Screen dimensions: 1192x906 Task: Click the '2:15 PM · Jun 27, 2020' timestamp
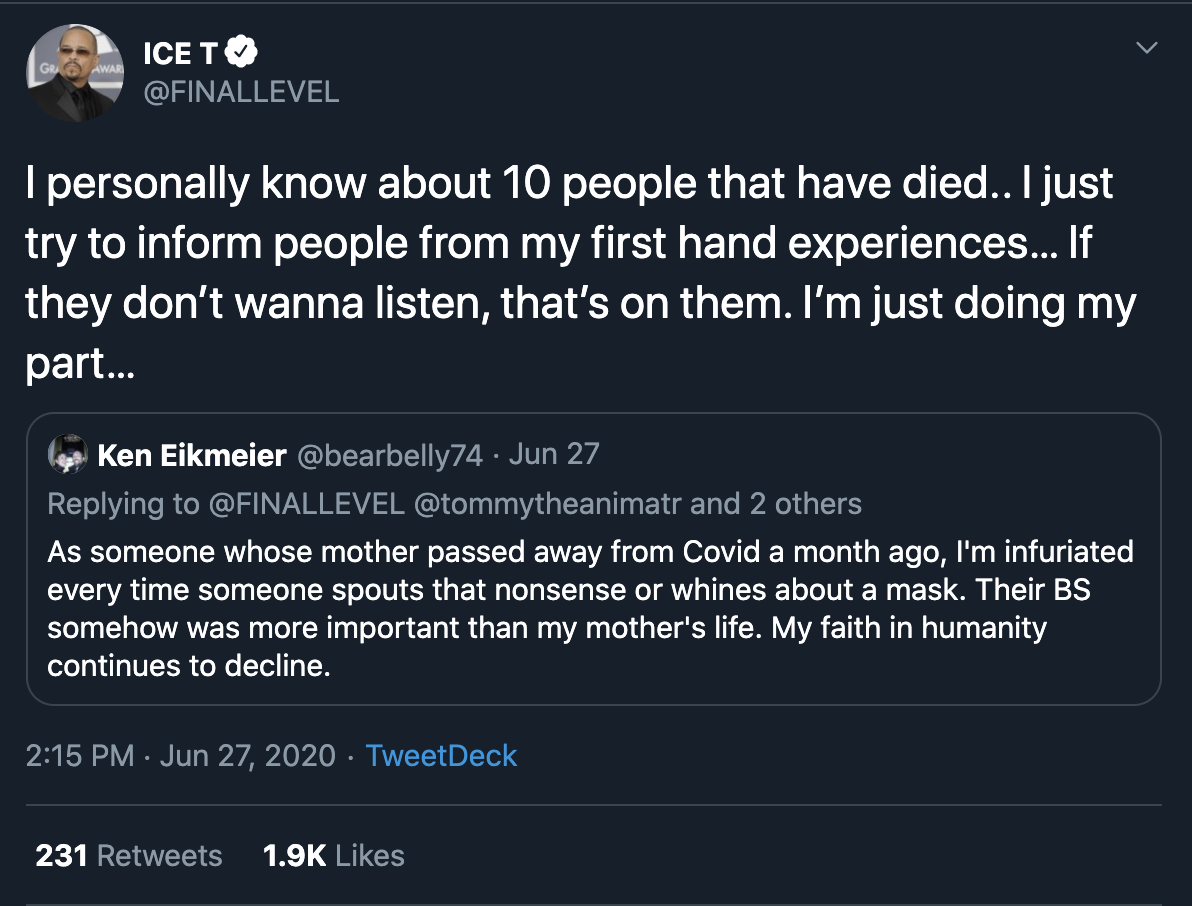(x=180, y=755)
